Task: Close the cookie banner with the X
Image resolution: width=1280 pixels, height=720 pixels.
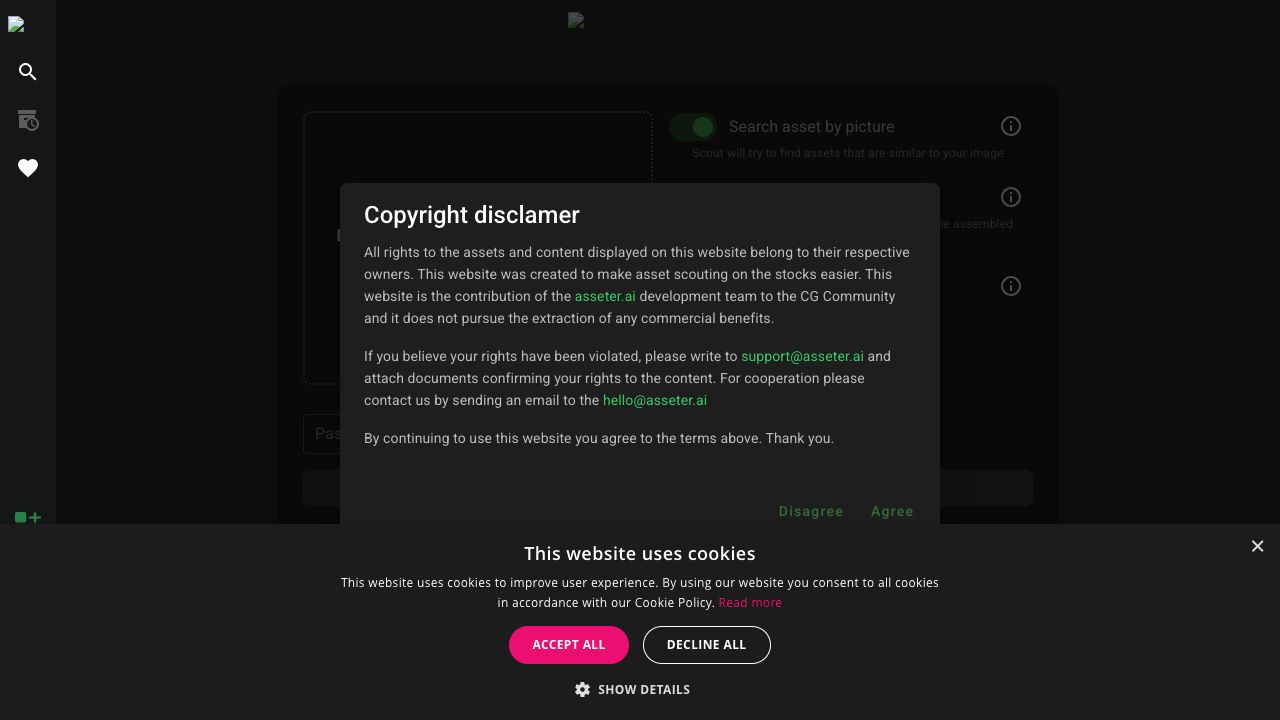Action: (1257, 546)
